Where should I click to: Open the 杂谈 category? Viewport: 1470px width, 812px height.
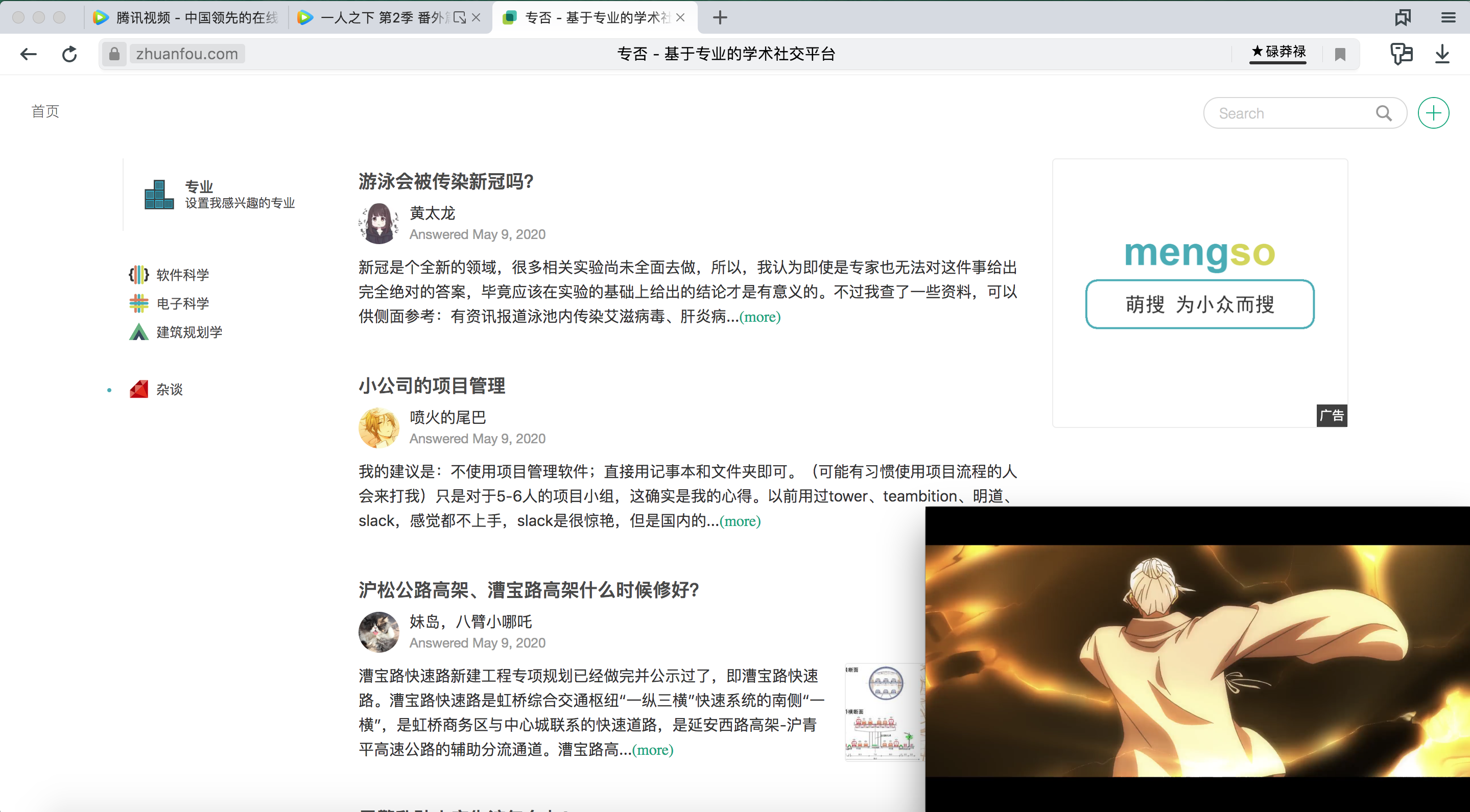[x=170, y=389]
